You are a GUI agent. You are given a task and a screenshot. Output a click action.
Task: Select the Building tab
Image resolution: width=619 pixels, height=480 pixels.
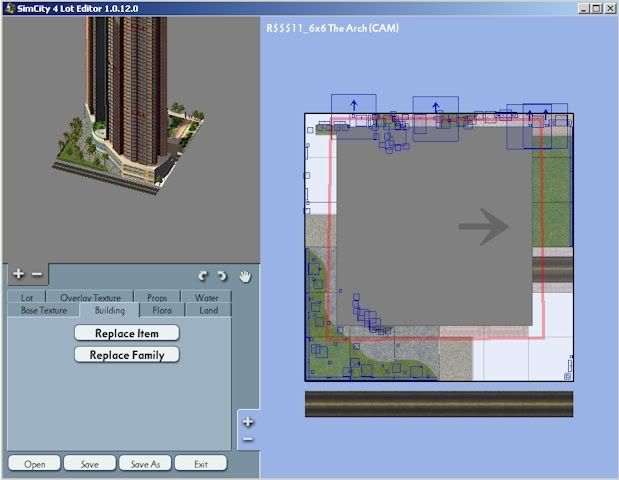[x=110, y=310]
